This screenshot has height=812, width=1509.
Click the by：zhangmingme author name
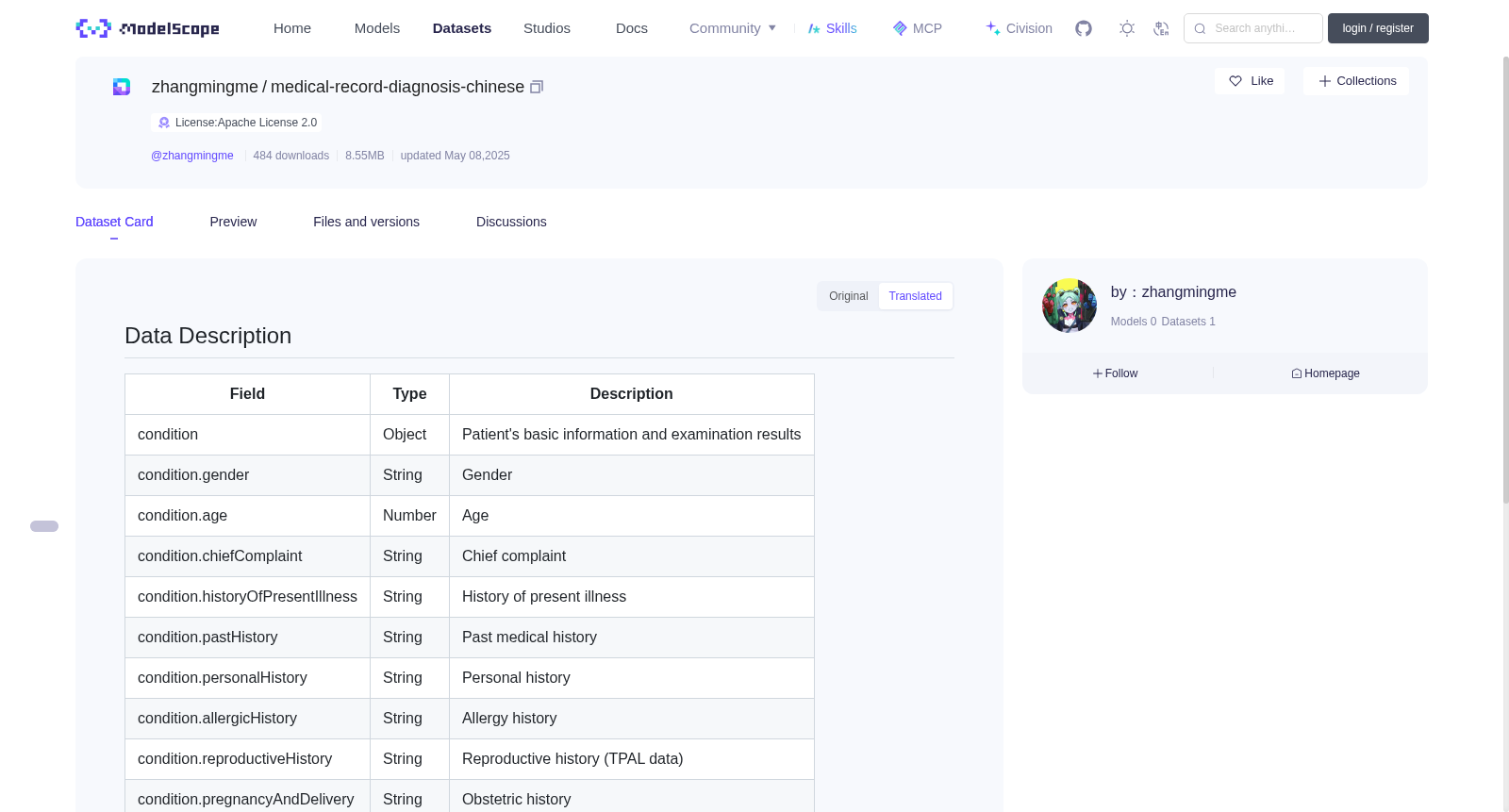click(x=1173, y=292)
